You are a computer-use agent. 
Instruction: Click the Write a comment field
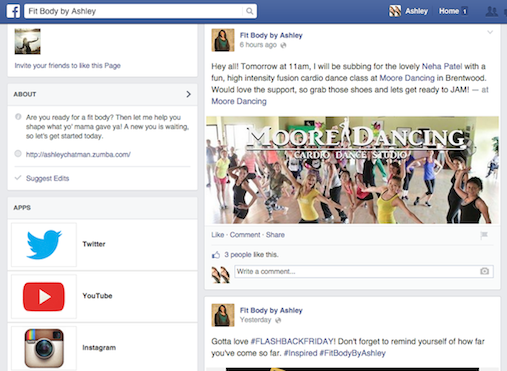(364, 271)
